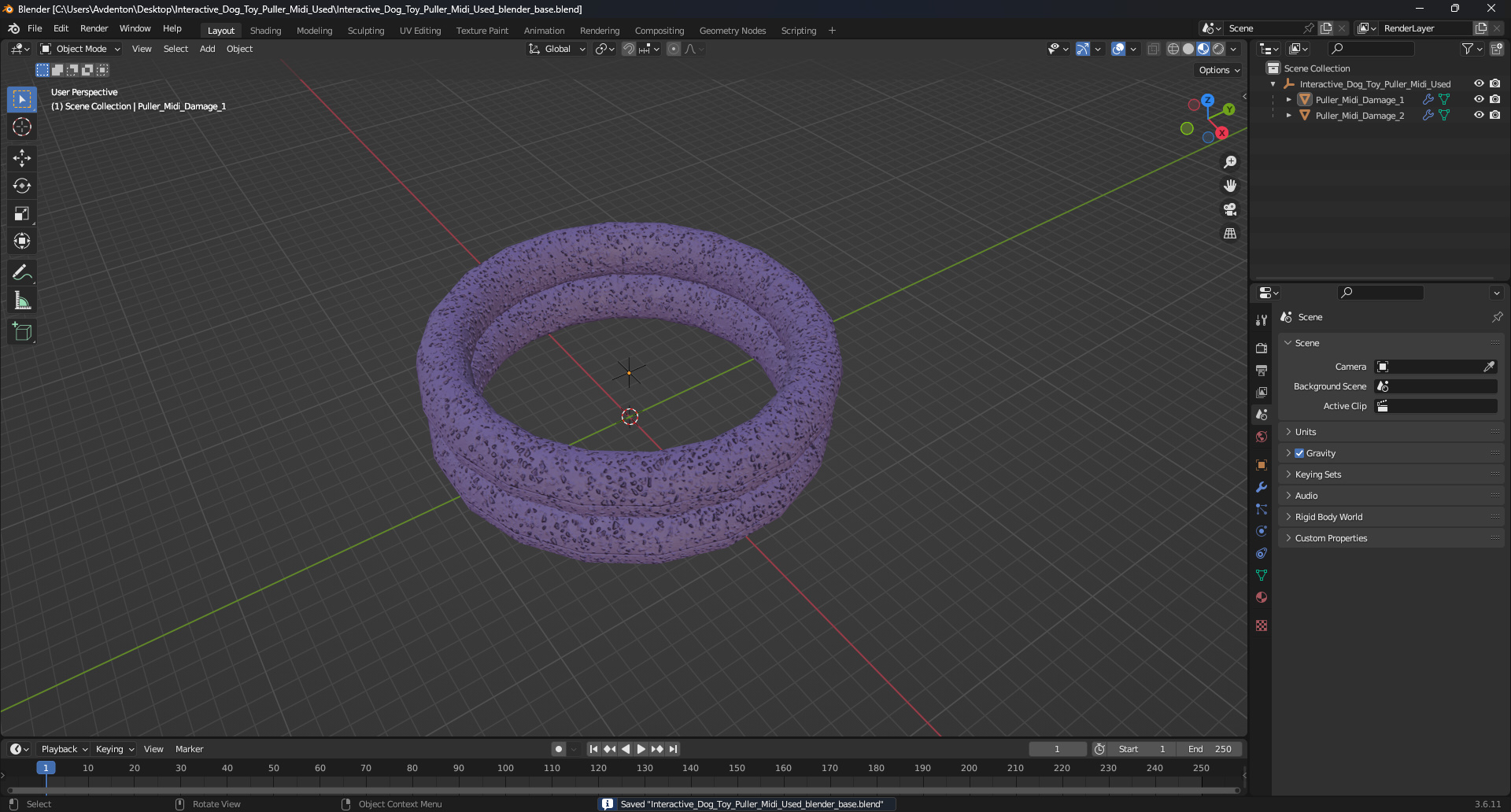Click the End frame field

(1210, 749)
